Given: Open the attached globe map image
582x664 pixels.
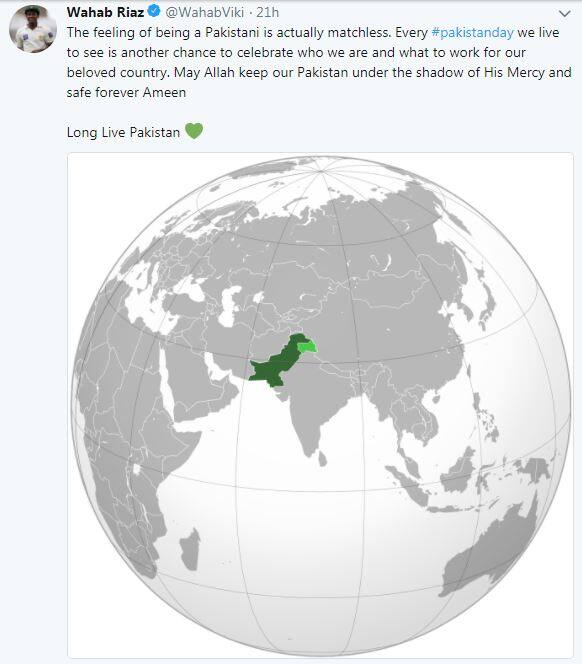Looking at the screenshot, I should coord(320,405).
